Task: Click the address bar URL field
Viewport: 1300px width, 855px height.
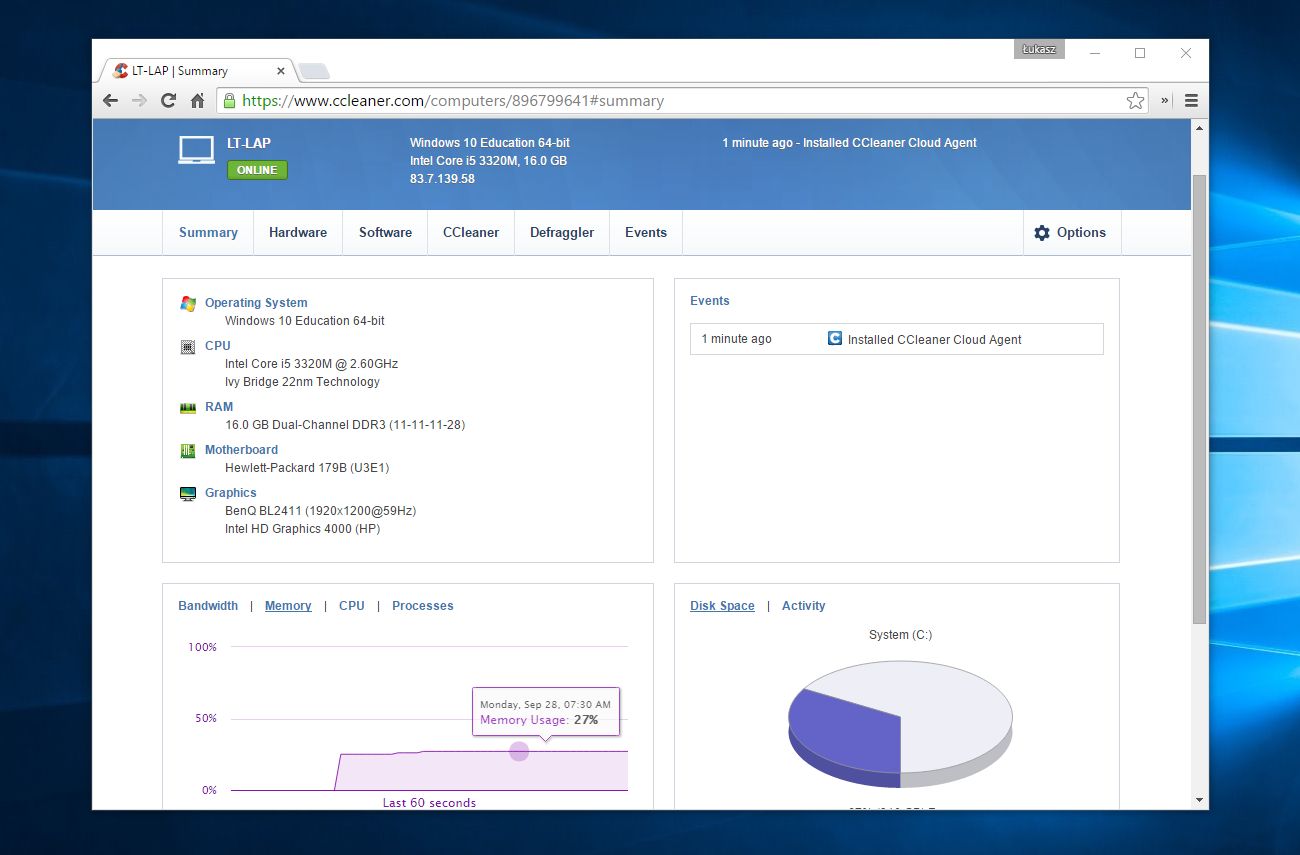Action: click(x=684, y=100)
